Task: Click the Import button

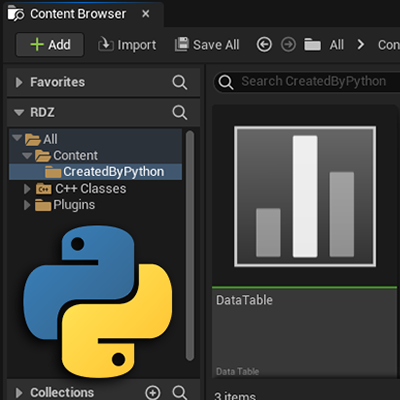Action: coord(127,45)
